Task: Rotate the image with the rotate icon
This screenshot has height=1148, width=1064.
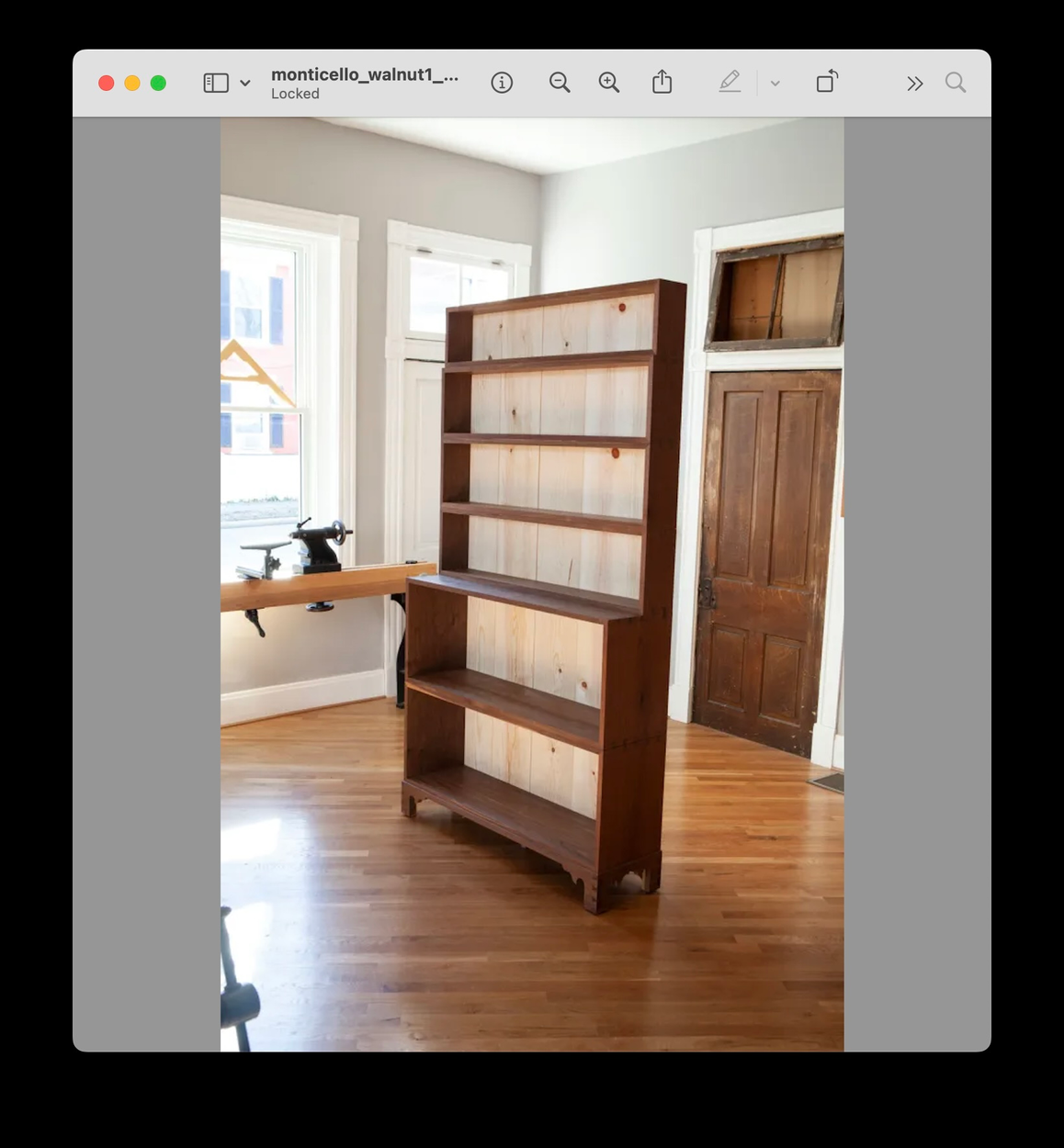Action: point(827,82)
